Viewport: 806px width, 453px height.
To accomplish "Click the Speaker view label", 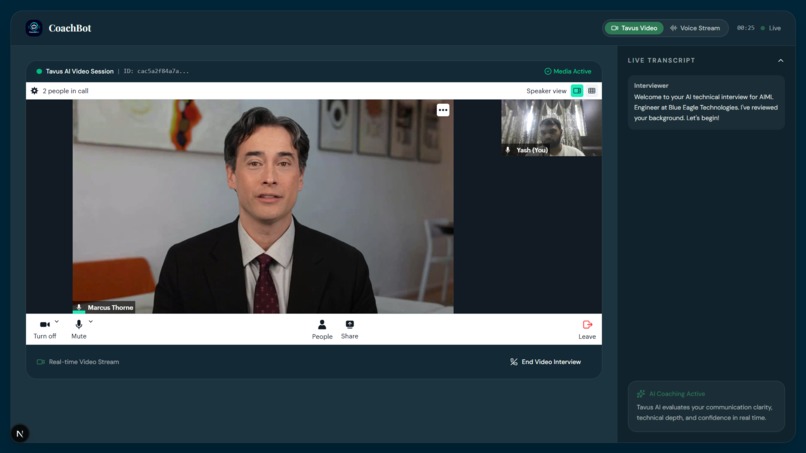I will coord(546,91).
